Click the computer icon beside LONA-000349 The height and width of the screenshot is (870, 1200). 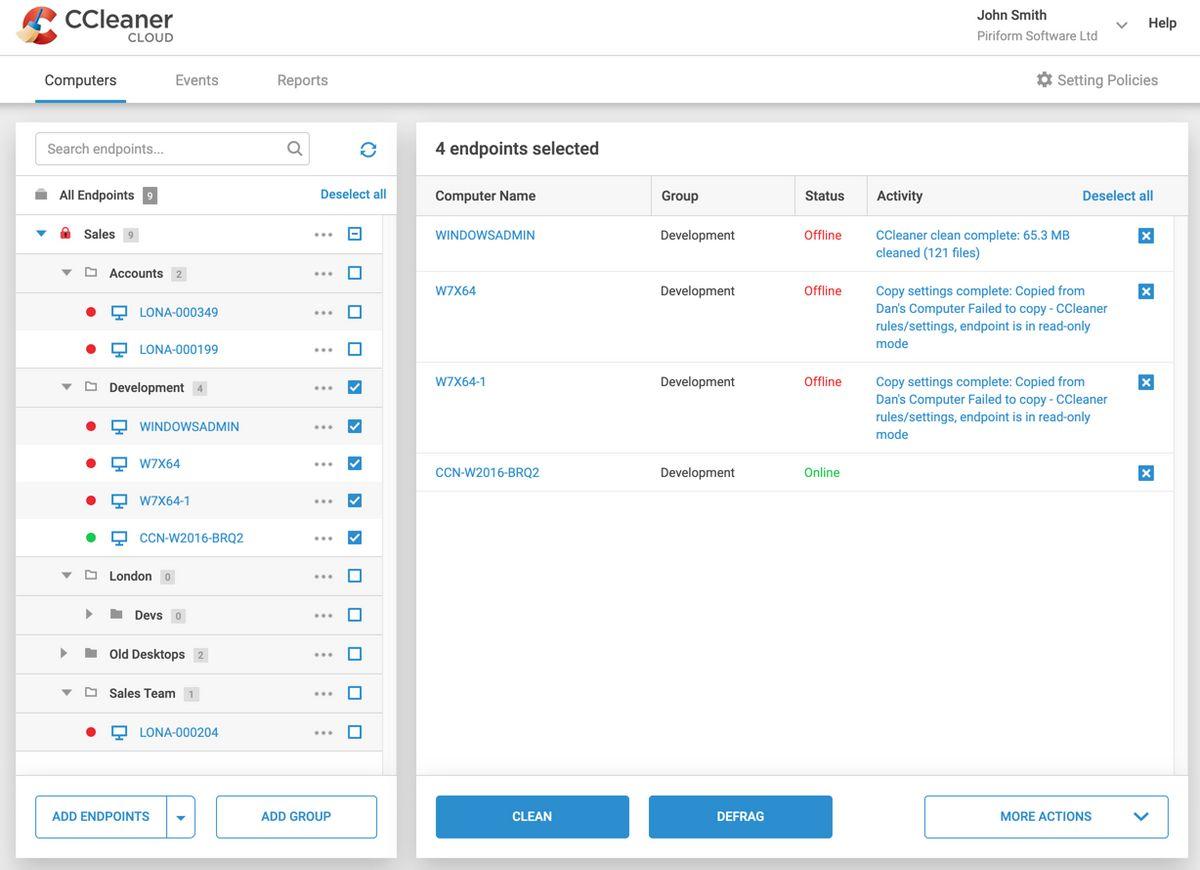click(119, 313)
